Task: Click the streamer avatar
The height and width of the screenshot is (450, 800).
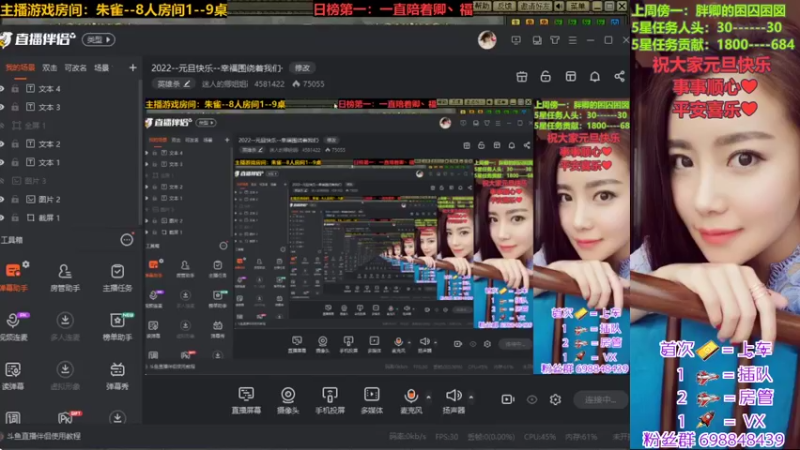Action: tap(487, 40)
